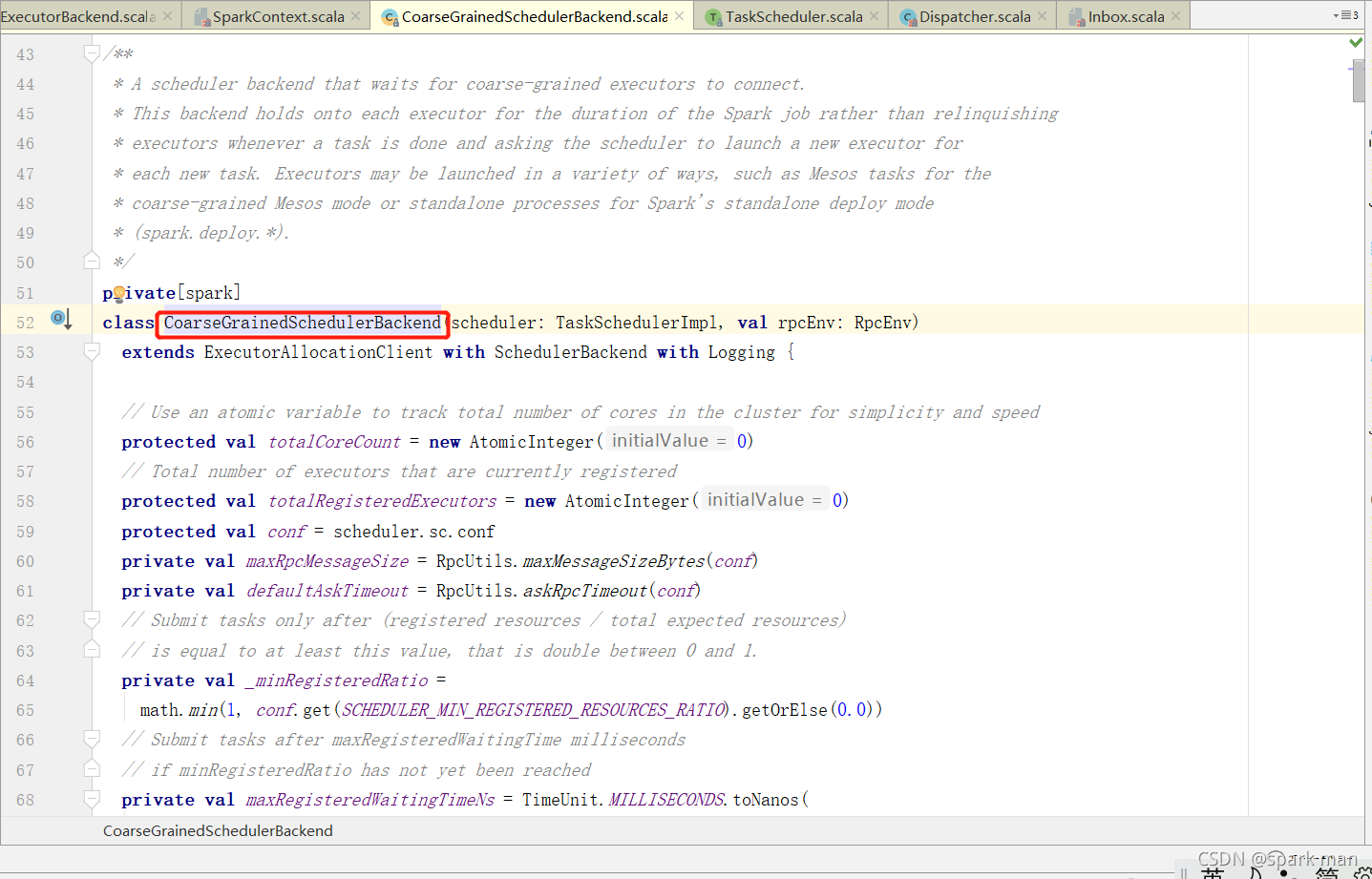1372x879 pixels.
Task: Click Logging trait name on line 53
Action: [742, 352]
